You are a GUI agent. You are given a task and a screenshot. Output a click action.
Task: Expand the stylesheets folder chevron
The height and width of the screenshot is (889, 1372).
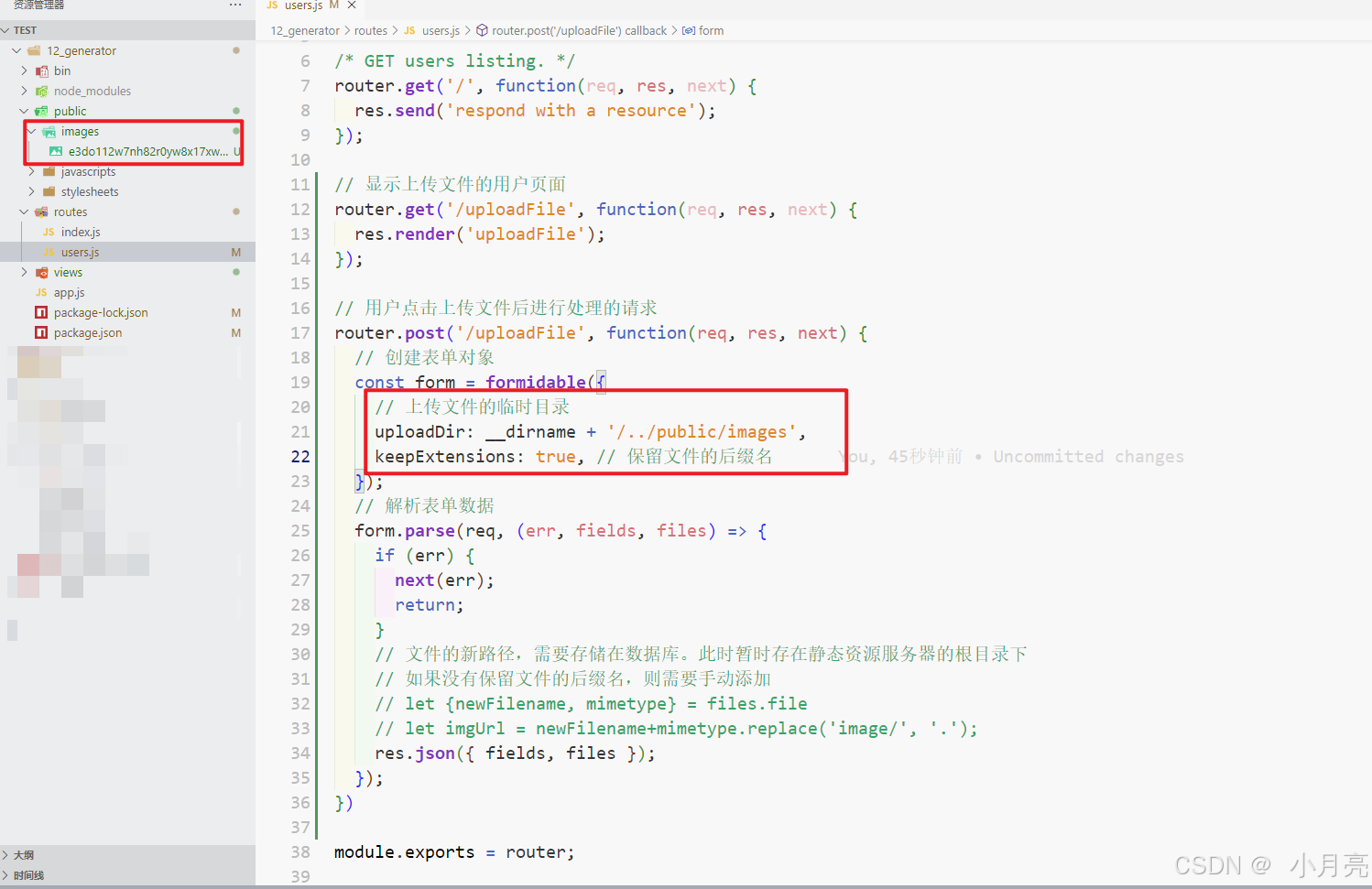[31, 191]
